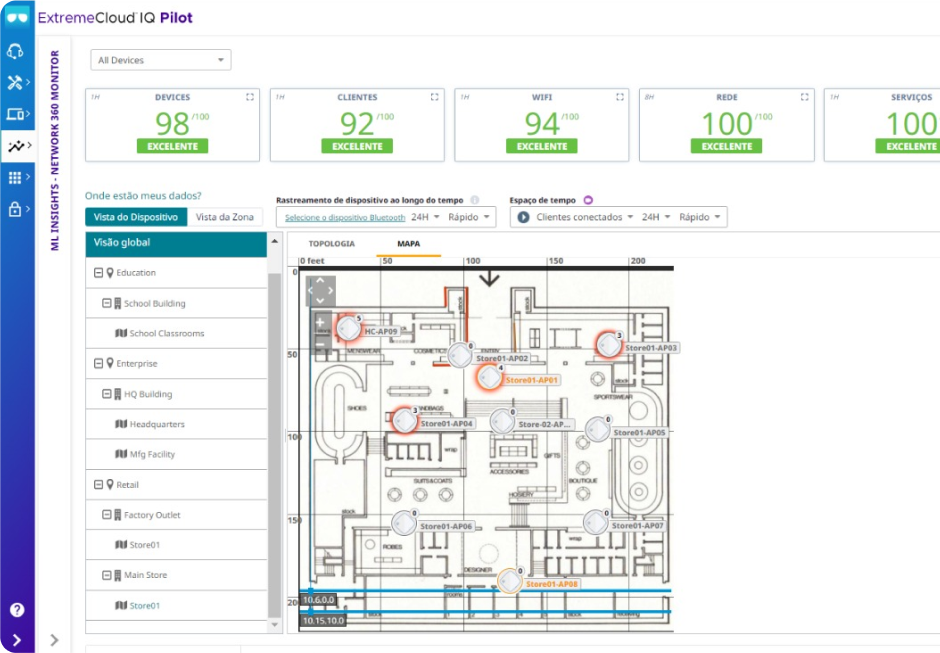Open the help question mark icon
Viewport: 940px width, 653px height.
point(17,610)
